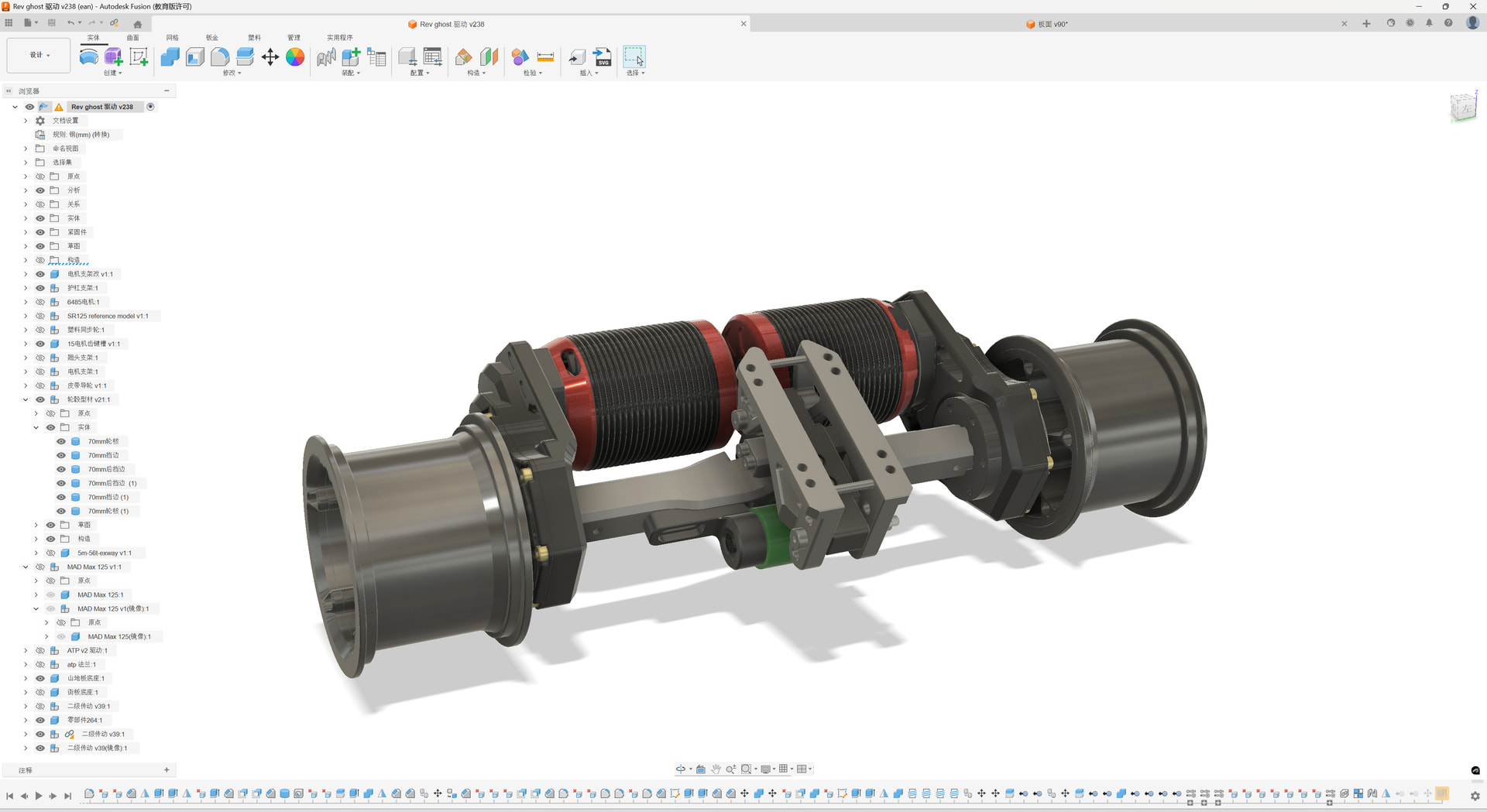The image size is (1487, 812).
Task: Click the Insert SVG icon
Action: [x=602, y=57]
